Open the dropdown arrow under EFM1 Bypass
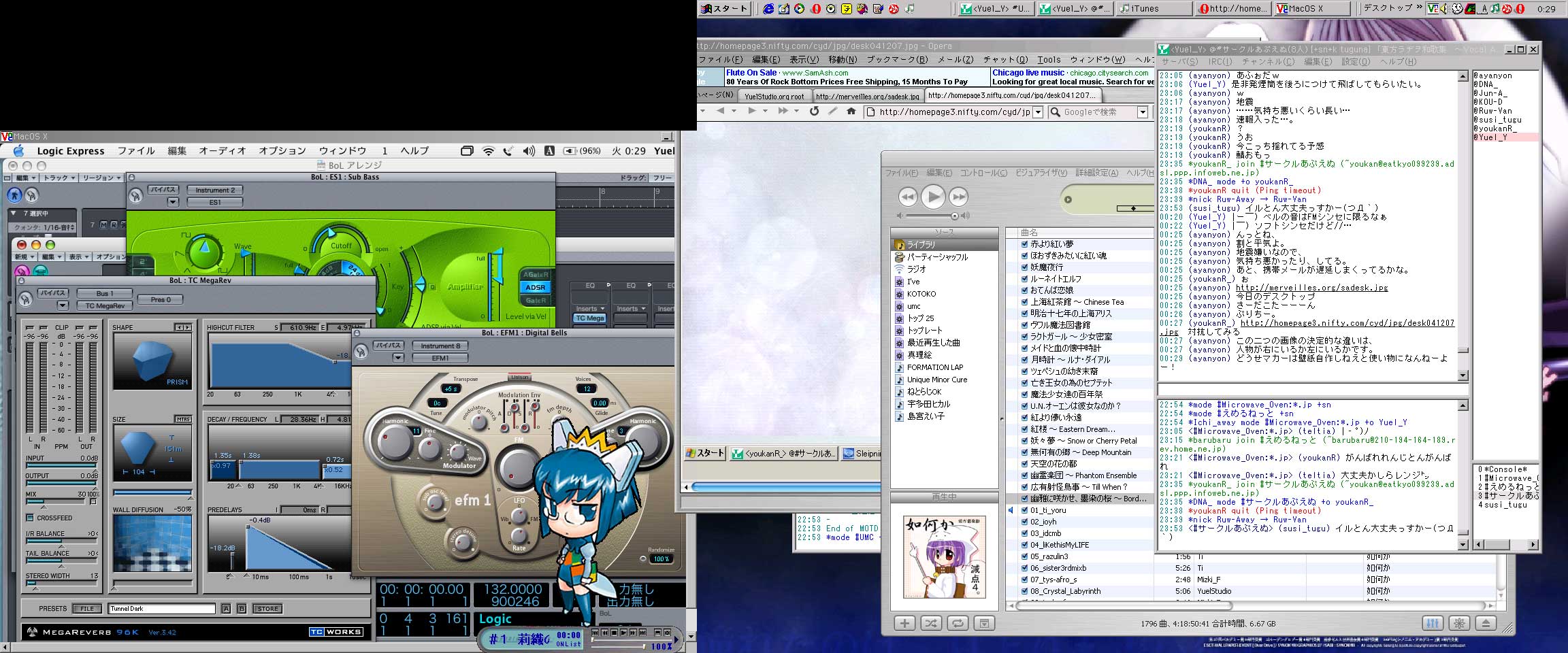This screenshot has height=653, width=1568. [x=399, y=358]
